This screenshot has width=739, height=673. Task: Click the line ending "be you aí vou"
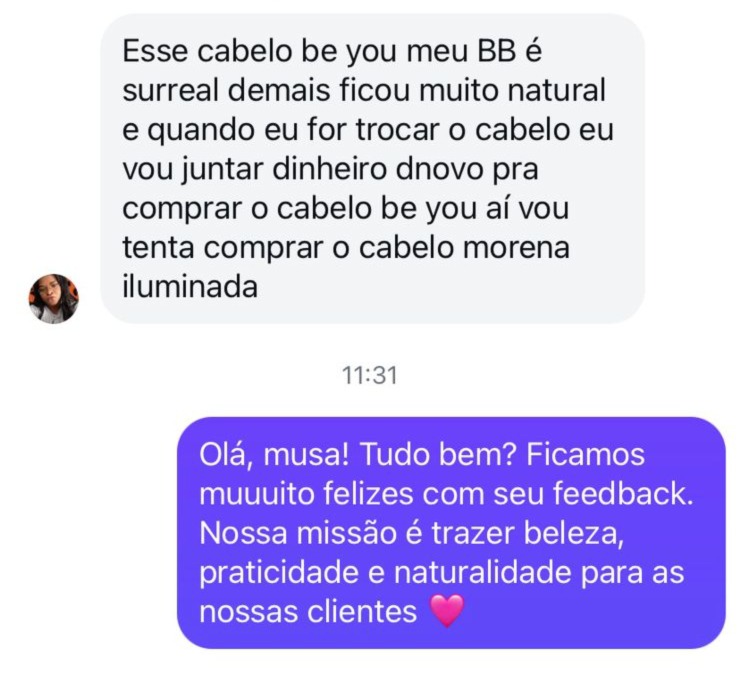345,209
